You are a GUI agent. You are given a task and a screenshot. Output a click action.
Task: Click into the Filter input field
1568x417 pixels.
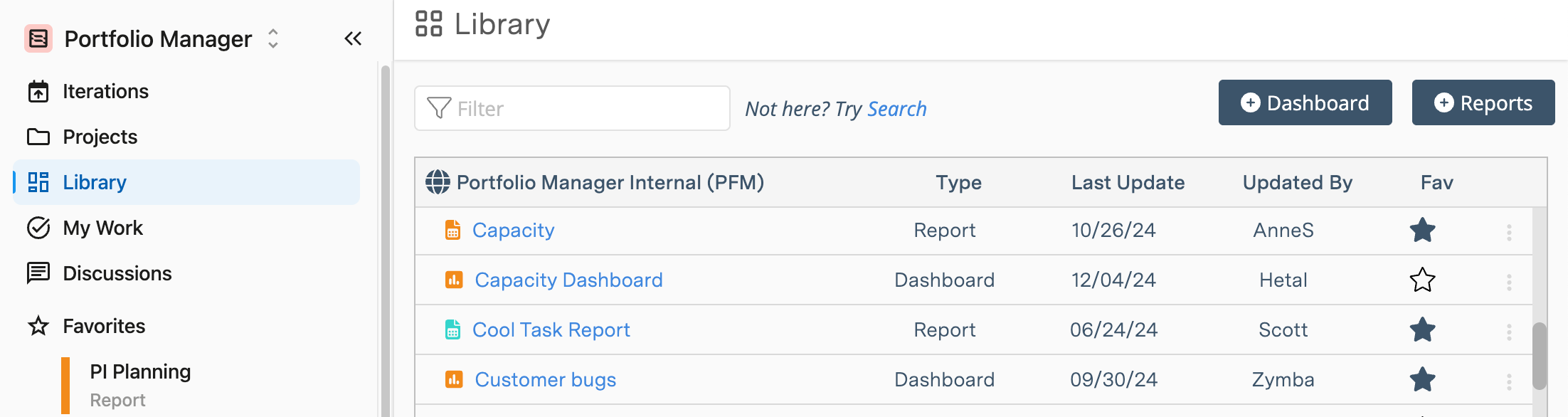click(x=583, y=109)
